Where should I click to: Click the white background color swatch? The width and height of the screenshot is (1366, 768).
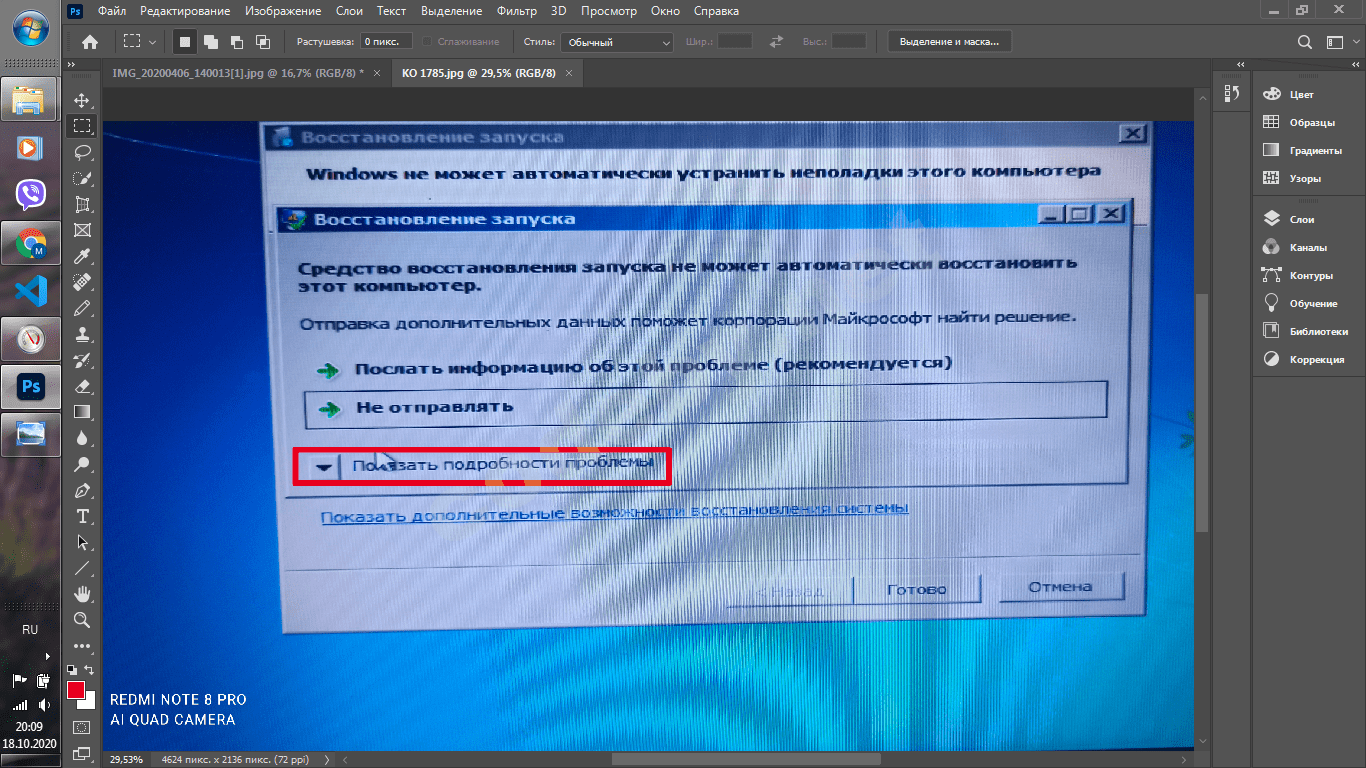pos(90,702)
